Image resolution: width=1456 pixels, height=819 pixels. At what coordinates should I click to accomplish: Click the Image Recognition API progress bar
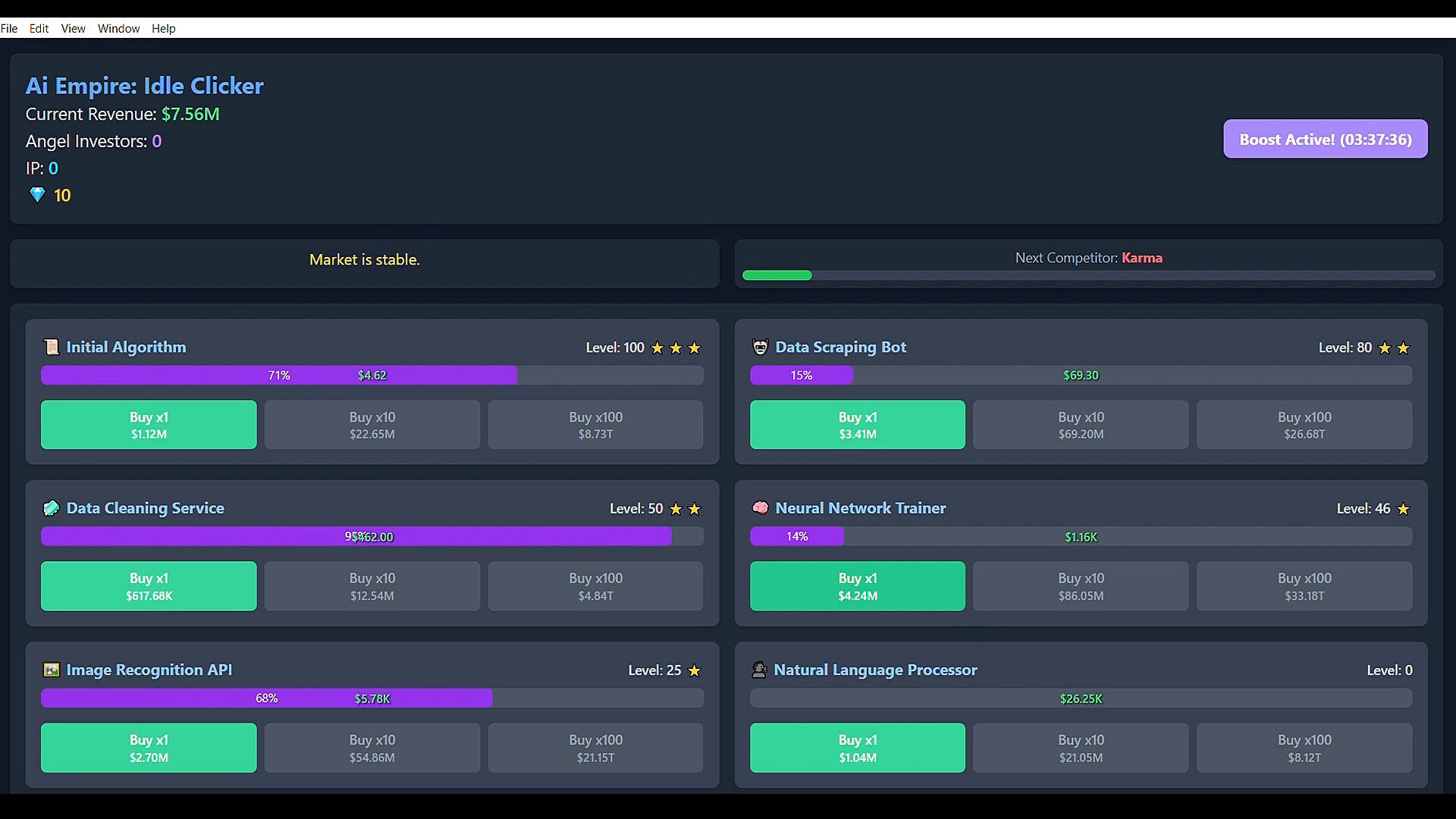[x=372, y=698]
